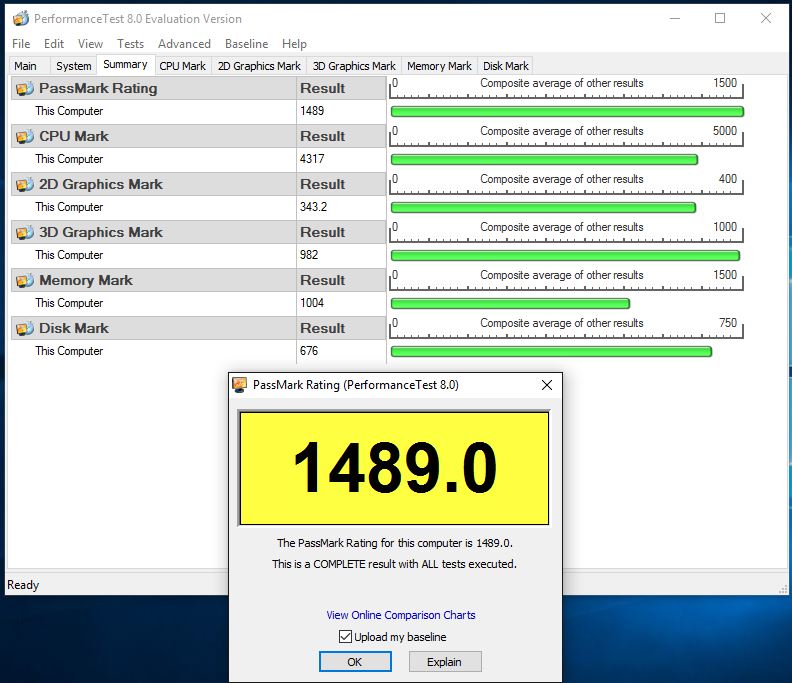
Task: Click This Computer under CPU Mark
Action: [69, 159]
